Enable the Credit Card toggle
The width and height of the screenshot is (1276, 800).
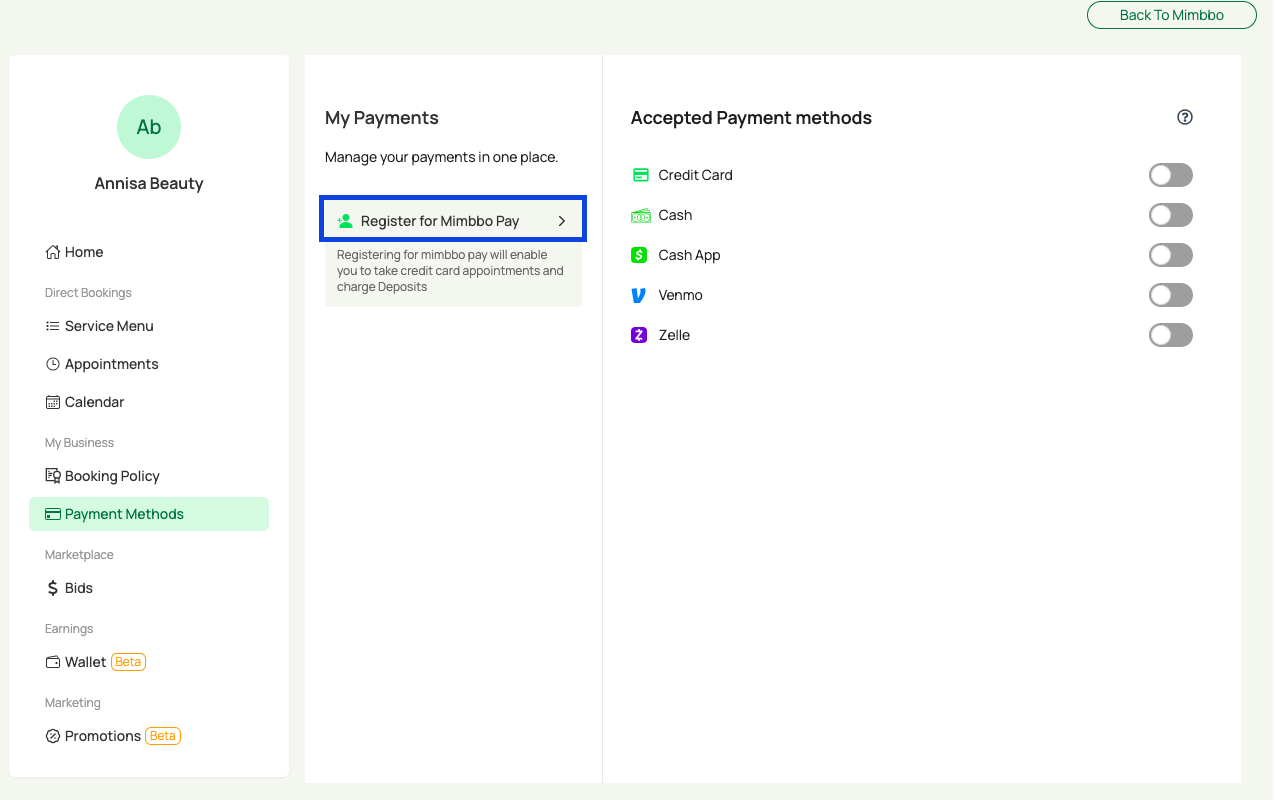(1171, 175)
